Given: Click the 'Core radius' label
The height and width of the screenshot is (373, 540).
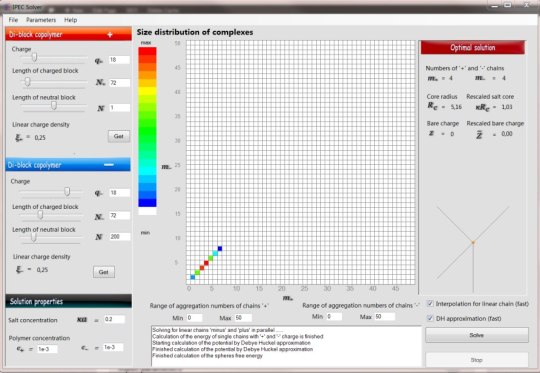Looking at the screenshot, I should [x=442, y=97].
